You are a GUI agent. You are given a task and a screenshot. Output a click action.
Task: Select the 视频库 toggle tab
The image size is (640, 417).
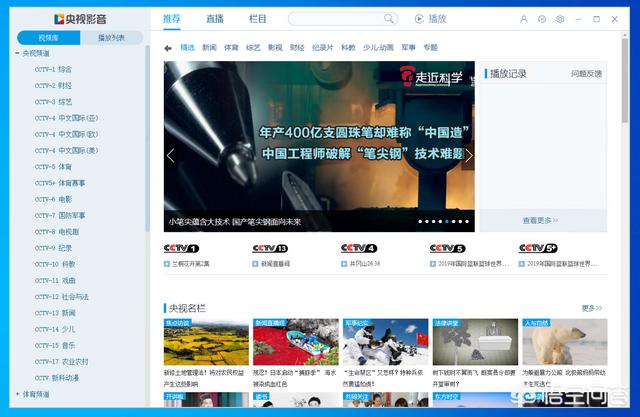click(49, 38)
